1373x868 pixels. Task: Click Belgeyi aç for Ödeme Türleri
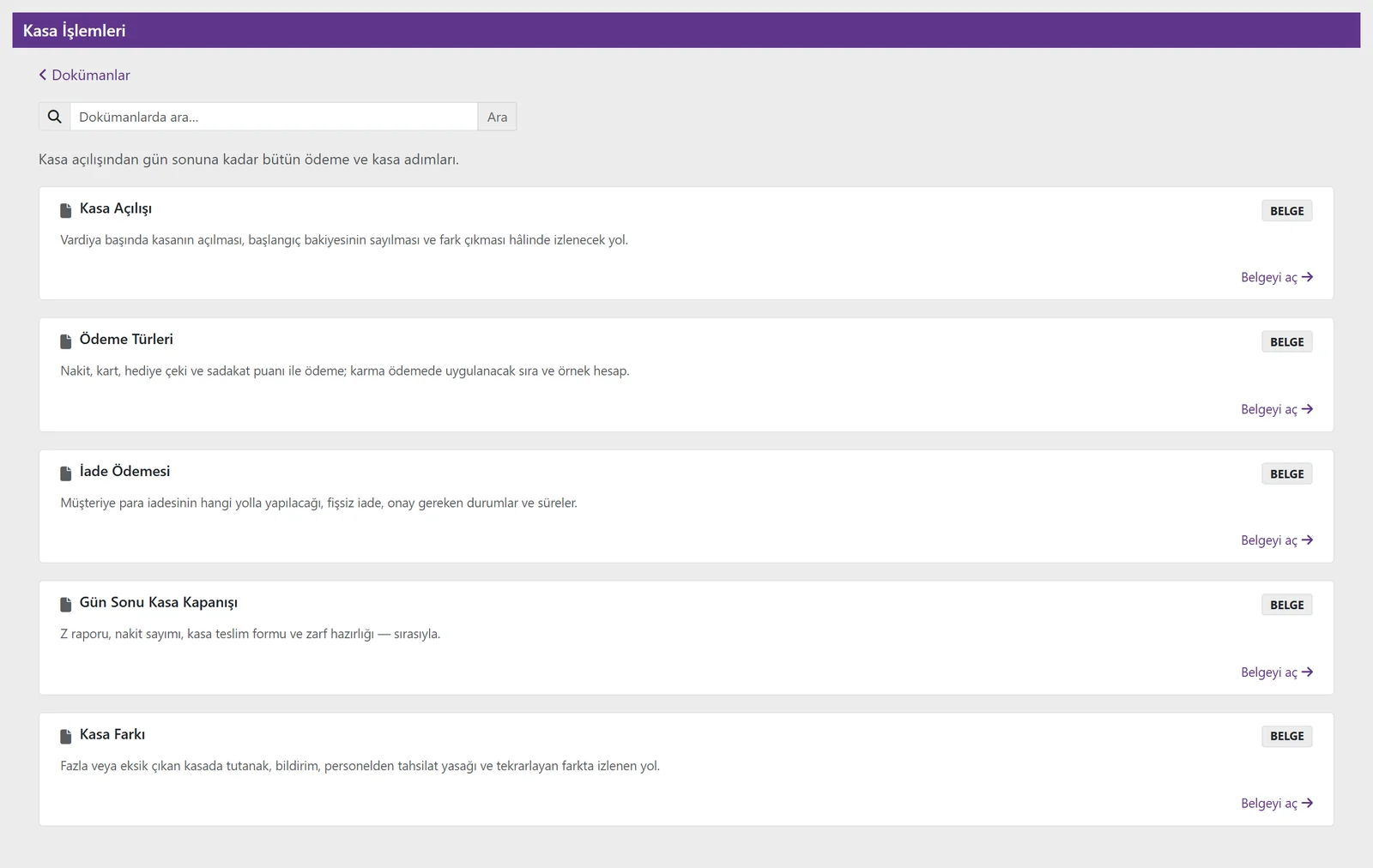pos(1277,409)
